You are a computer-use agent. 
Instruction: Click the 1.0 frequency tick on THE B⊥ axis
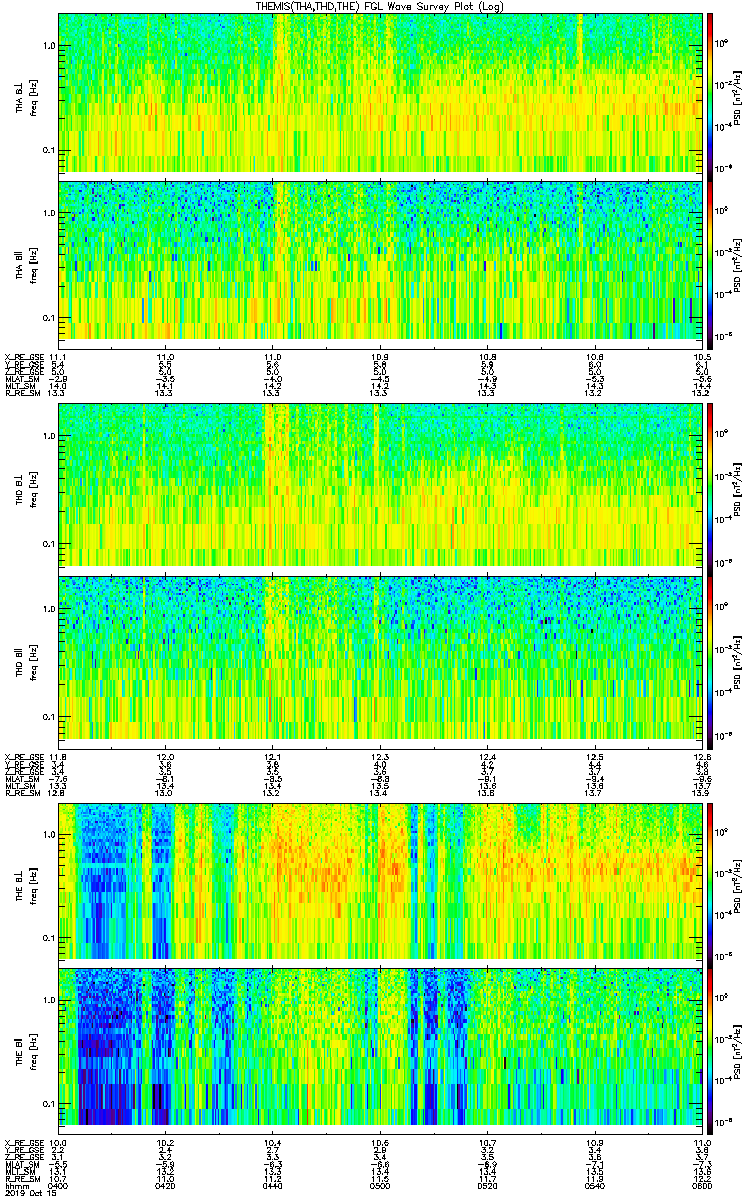[x=47, y=833]
